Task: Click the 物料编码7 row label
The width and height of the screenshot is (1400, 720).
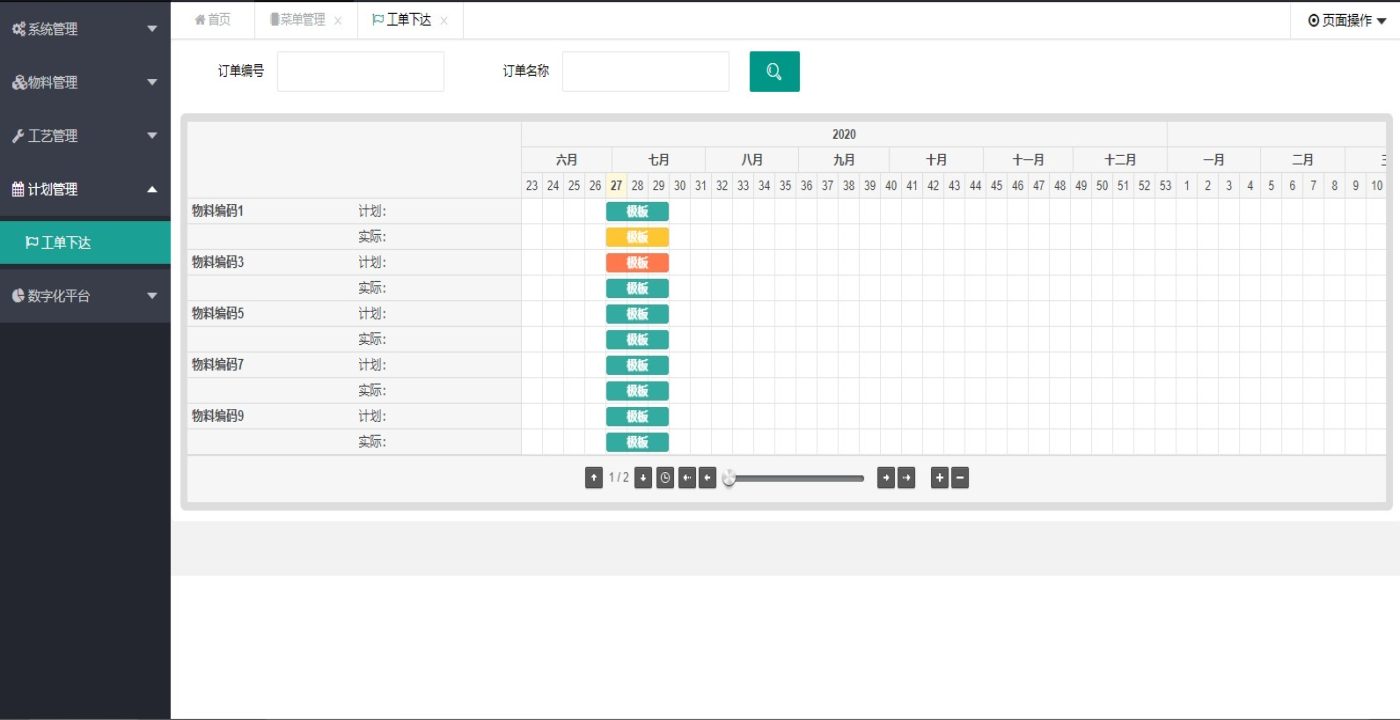Action: [x=218, y=365]
